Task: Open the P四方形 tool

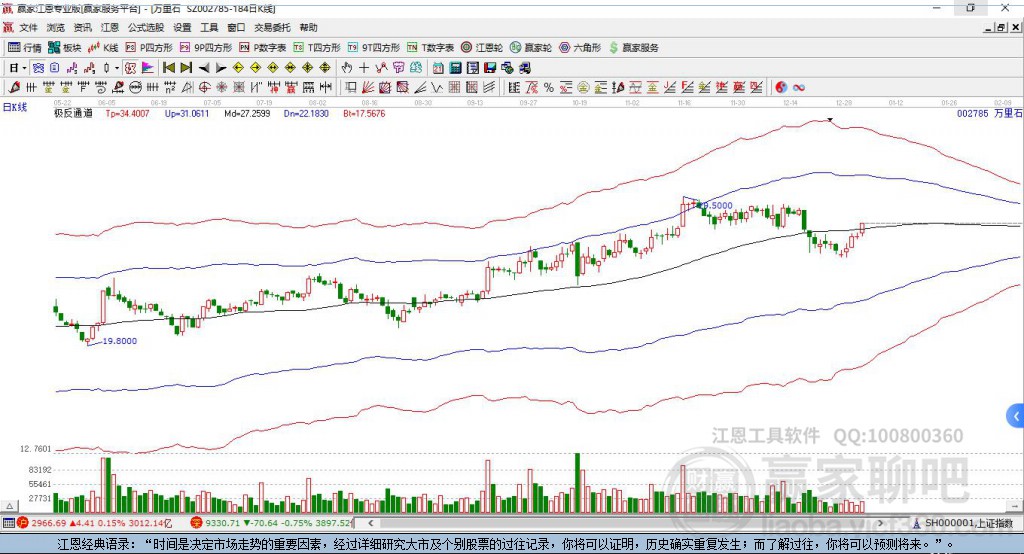Action: [x=149, y=48]
